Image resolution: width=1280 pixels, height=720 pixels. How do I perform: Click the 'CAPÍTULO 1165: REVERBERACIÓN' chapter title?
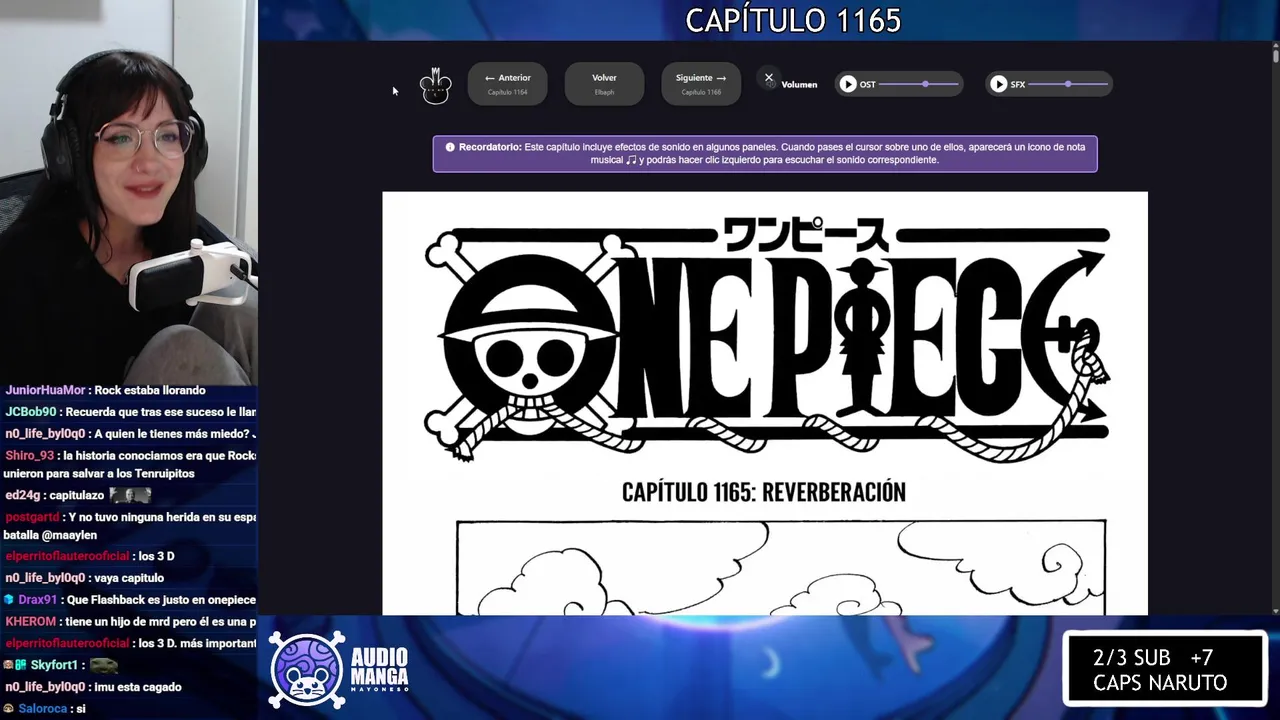(x=764, y=492)
